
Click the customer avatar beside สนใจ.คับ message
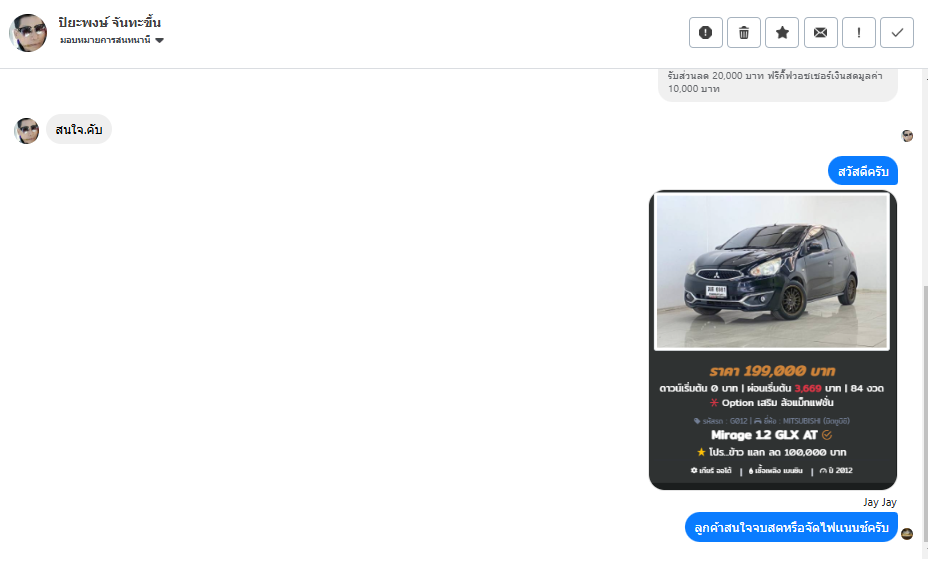pos(27,131)
